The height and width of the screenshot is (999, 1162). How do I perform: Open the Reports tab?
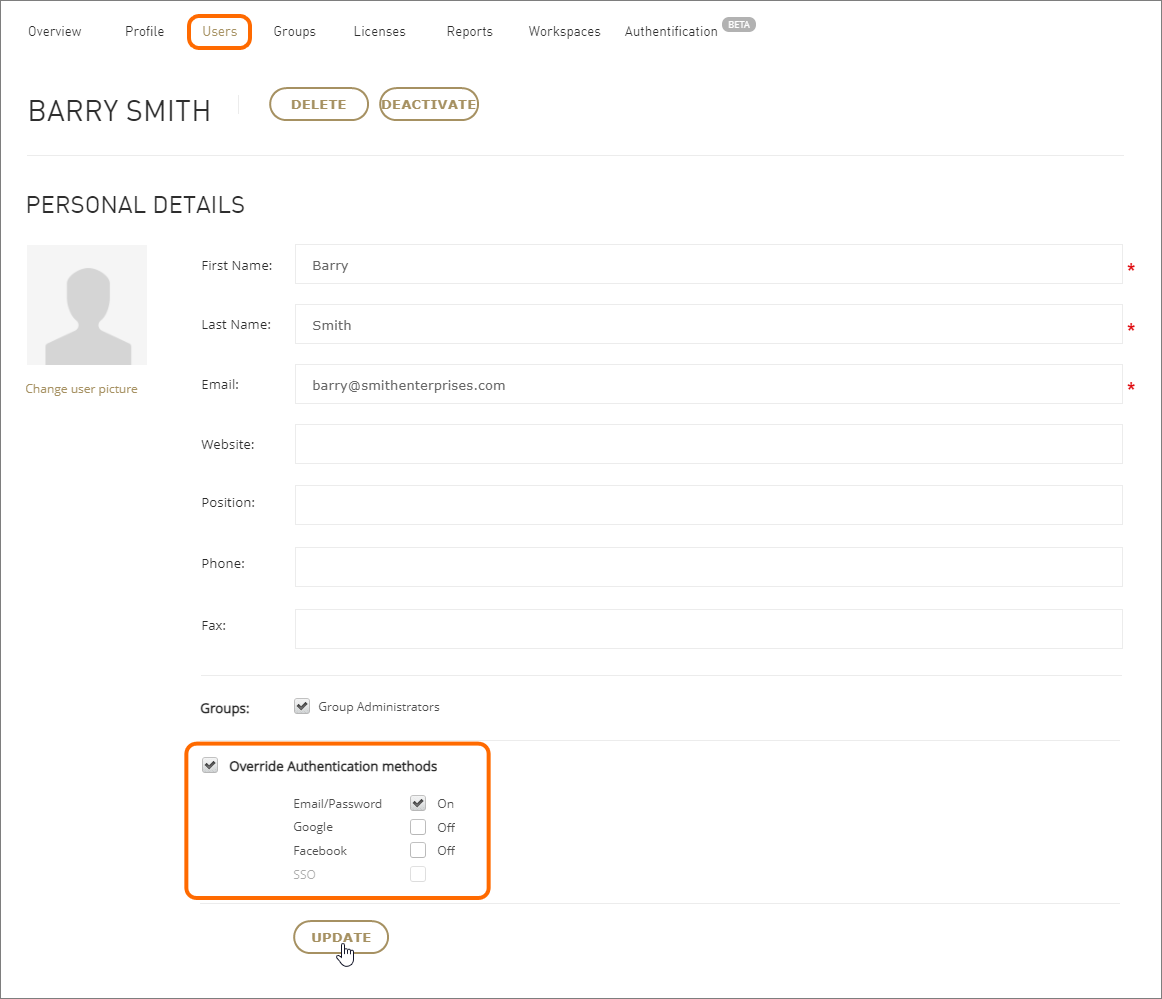click(x=469, y=32)
